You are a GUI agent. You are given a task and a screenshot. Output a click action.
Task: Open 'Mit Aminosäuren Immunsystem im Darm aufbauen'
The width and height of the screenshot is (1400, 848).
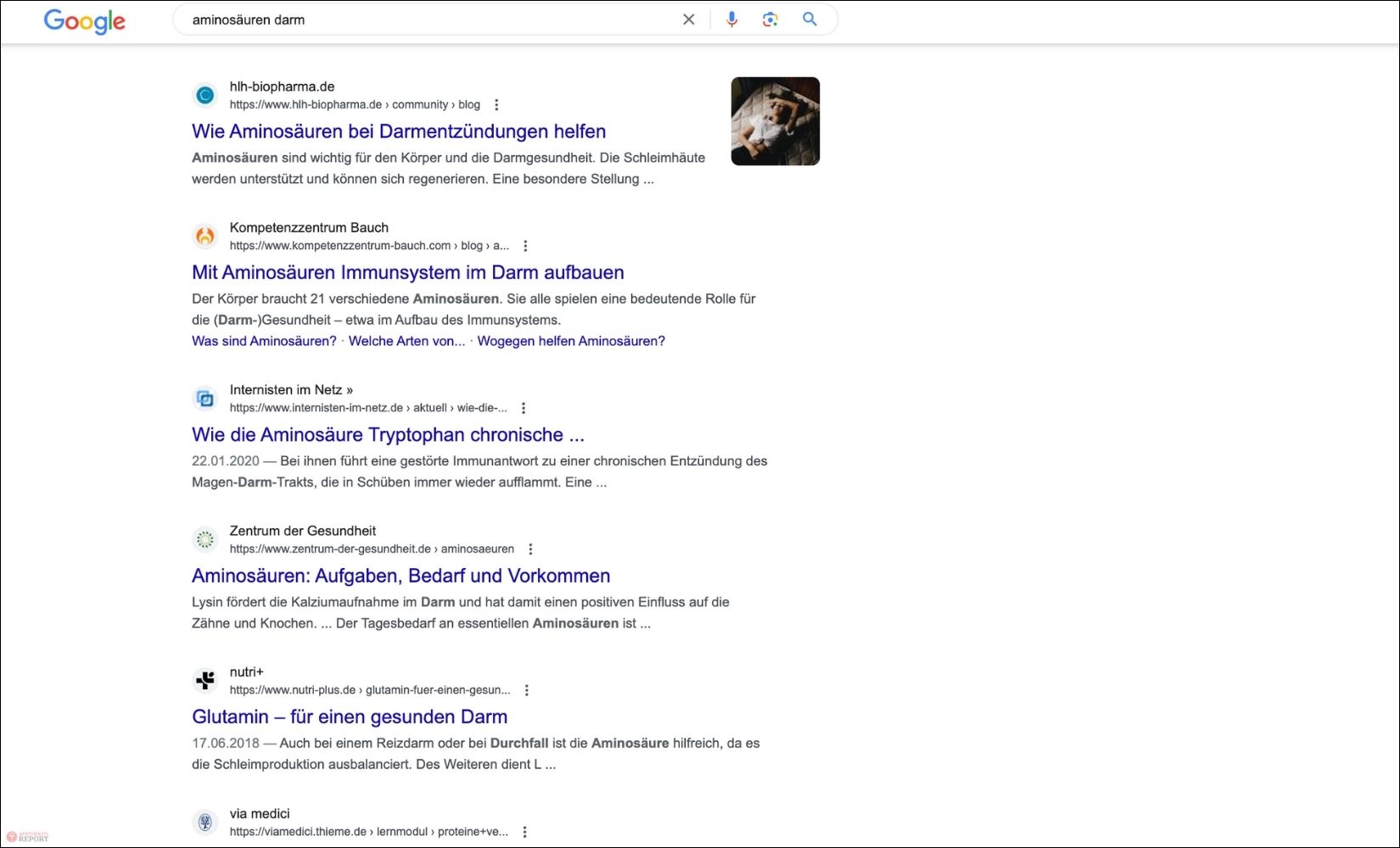point(408,272)
